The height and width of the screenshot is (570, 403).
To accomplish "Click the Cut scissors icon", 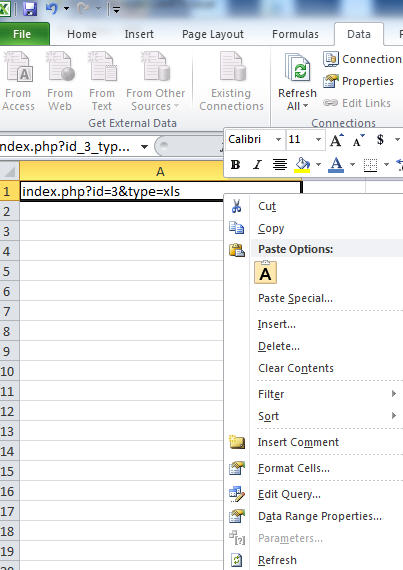I will [x=236, y=206].
